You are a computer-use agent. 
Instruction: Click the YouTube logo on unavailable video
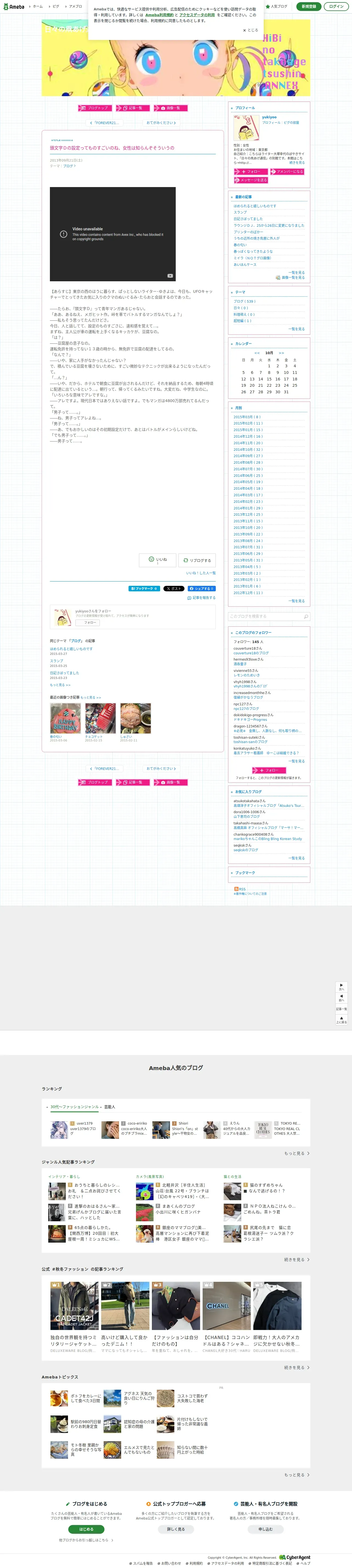pyautogui.click(x=170, y=276)
